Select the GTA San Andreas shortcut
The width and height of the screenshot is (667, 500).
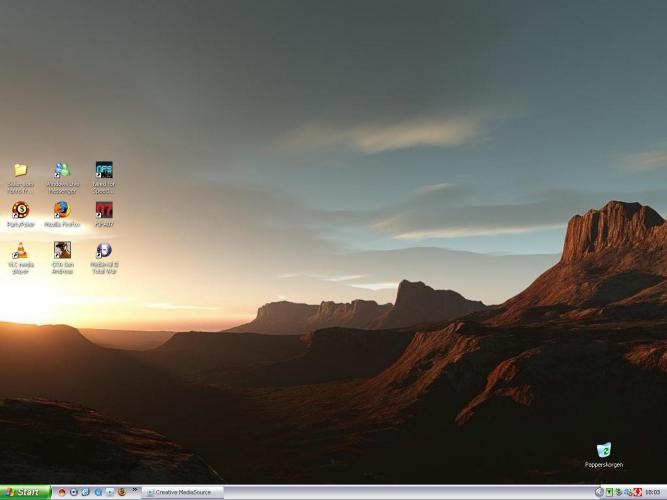(62, 251)
